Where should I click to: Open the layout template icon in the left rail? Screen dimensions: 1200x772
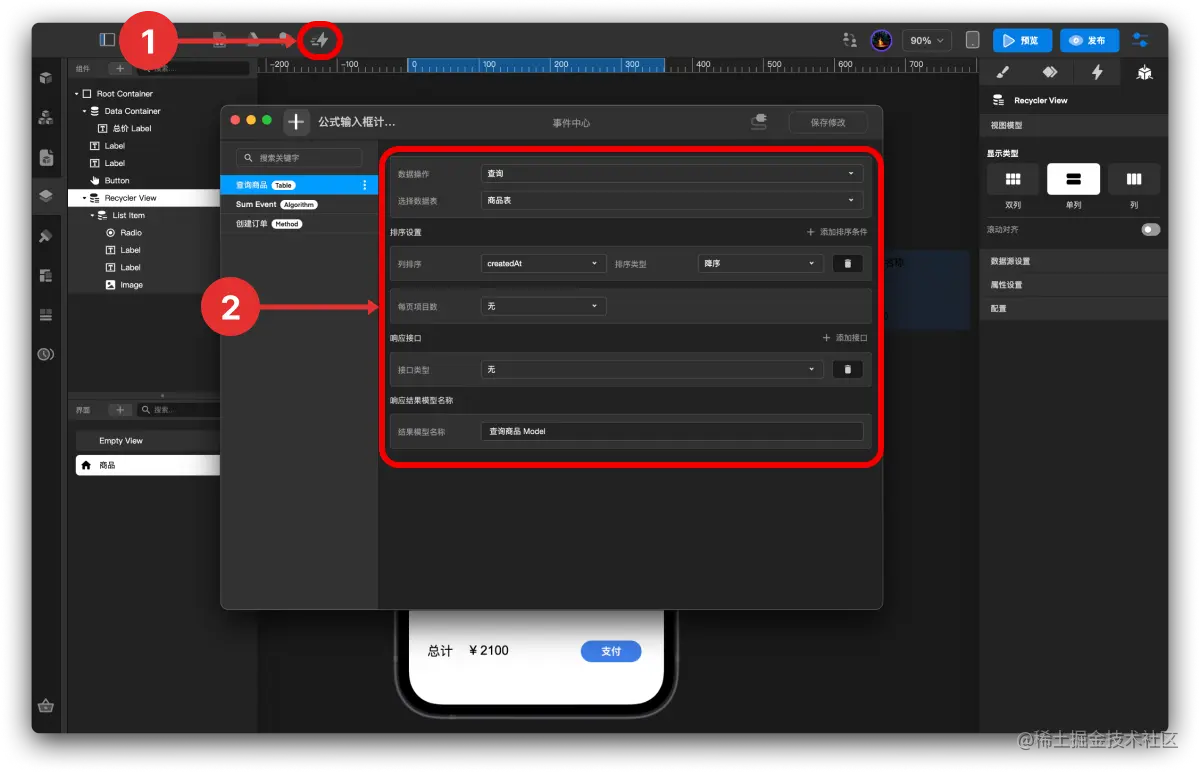click(x=45, y=275)
